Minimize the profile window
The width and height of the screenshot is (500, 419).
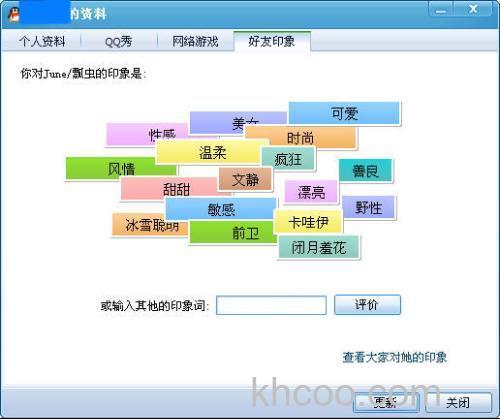coord(441,10)
